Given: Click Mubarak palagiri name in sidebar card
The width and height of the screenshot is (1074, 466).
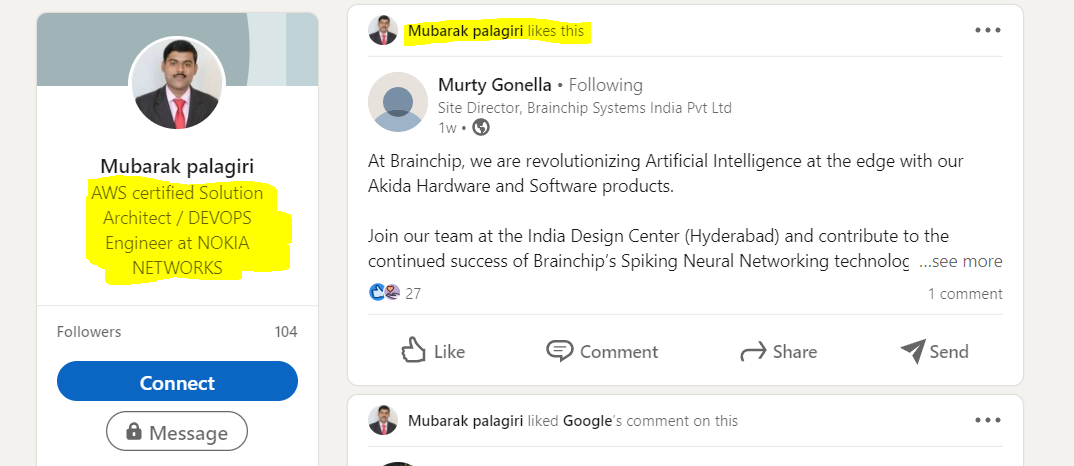Looking at the screenshot, I should (177, 165).
